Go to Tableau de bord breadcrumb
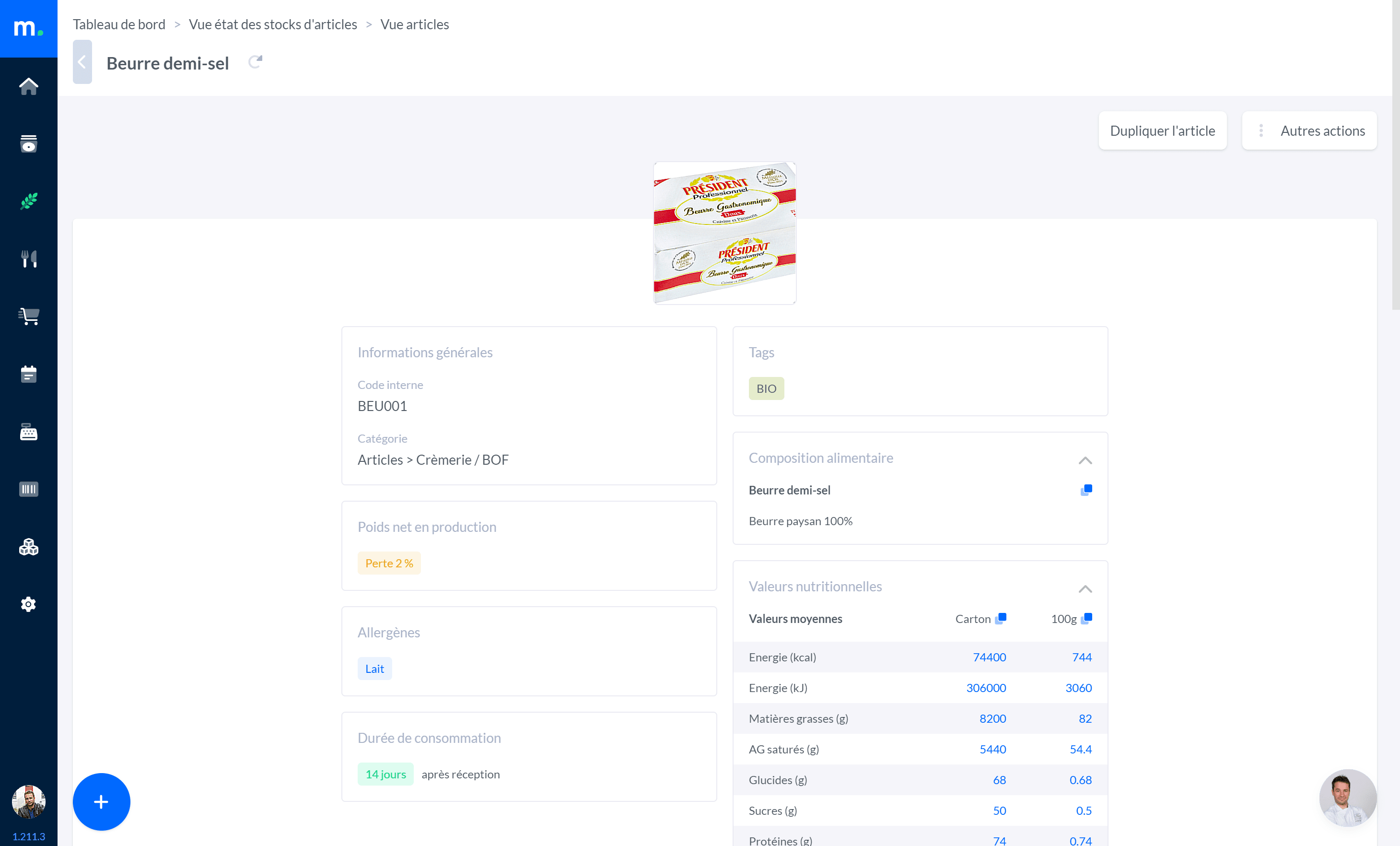 tap(119, 24)
